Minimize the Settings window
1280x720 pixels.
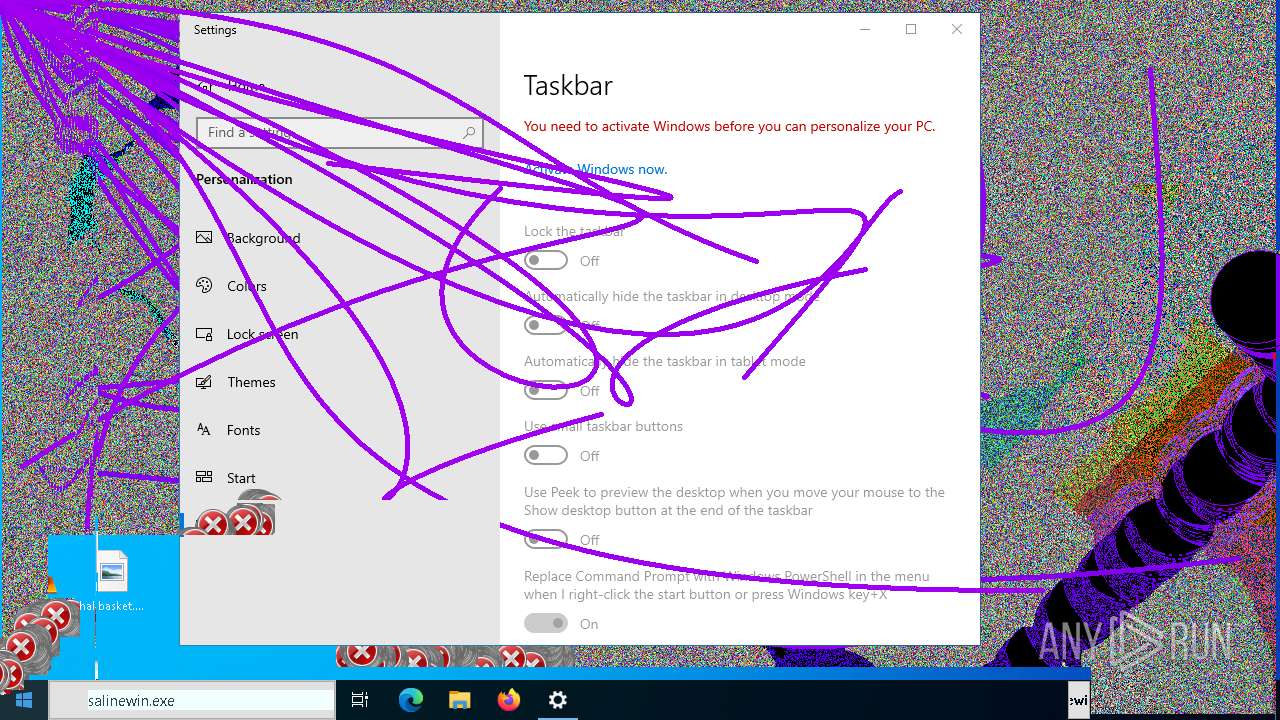coord(865,29)
